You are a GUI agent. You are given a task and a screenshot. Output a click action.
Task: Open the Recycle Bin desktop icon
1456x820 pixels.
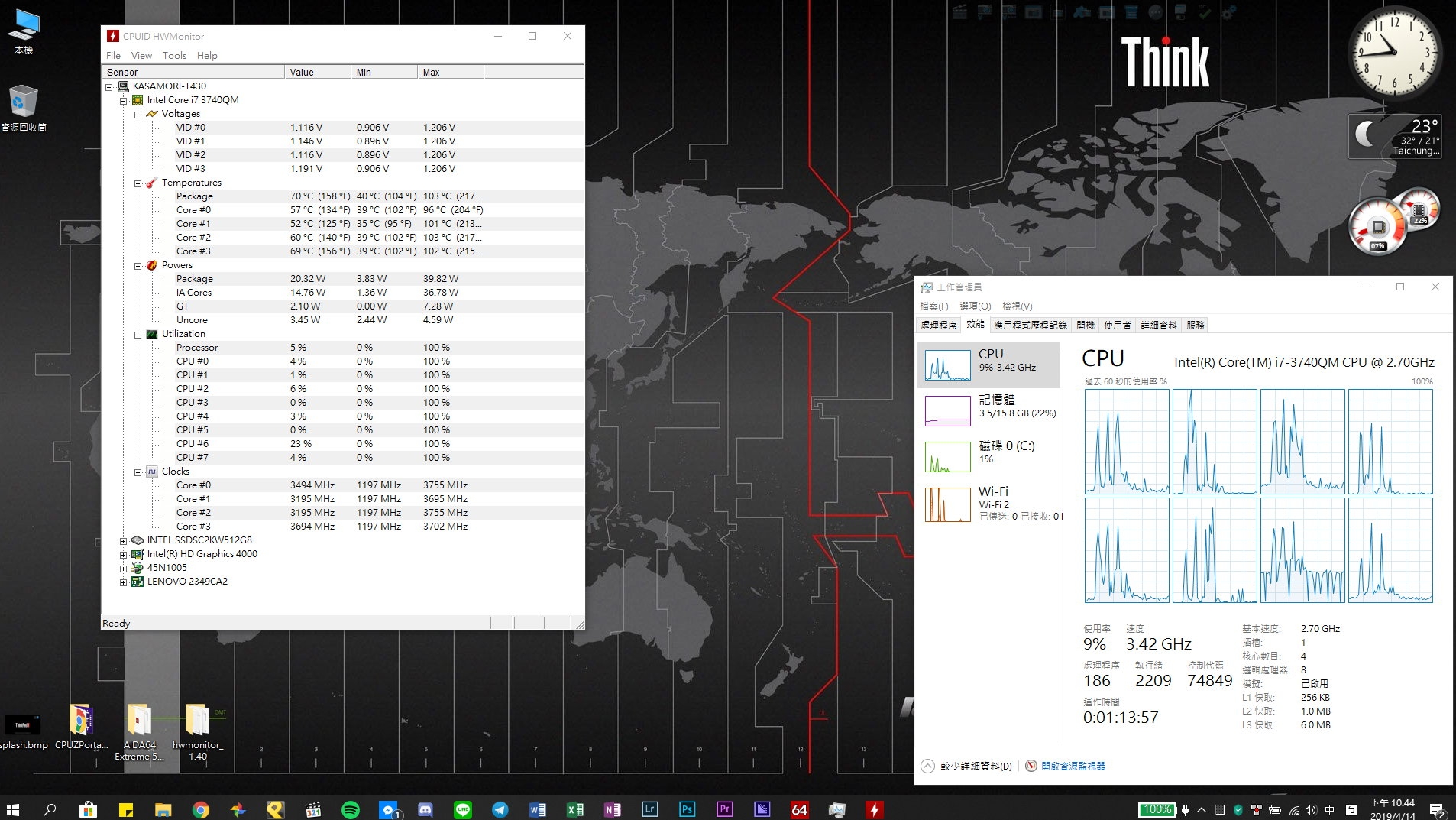[24, 108]
